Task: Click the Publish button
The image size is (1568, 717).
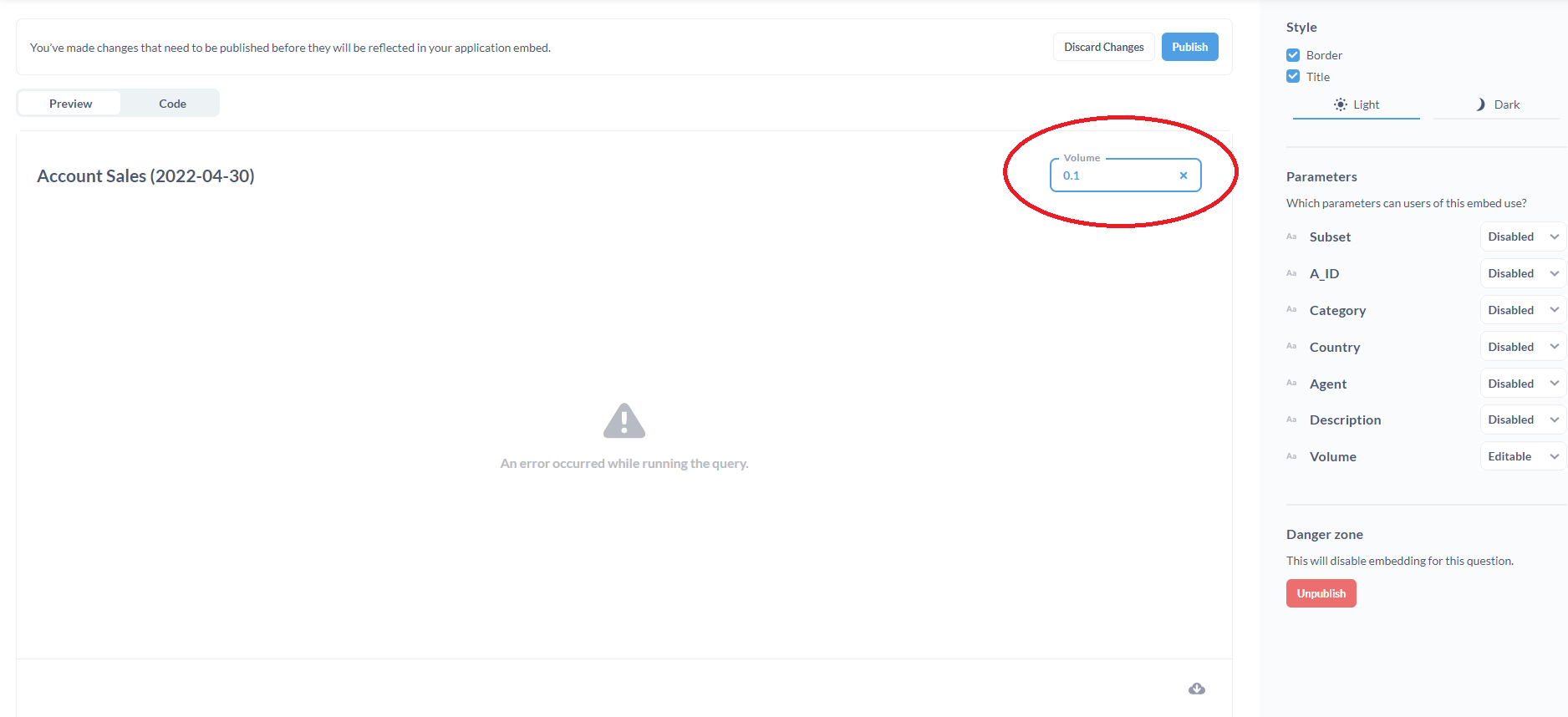Action: tap(1190, 47)
